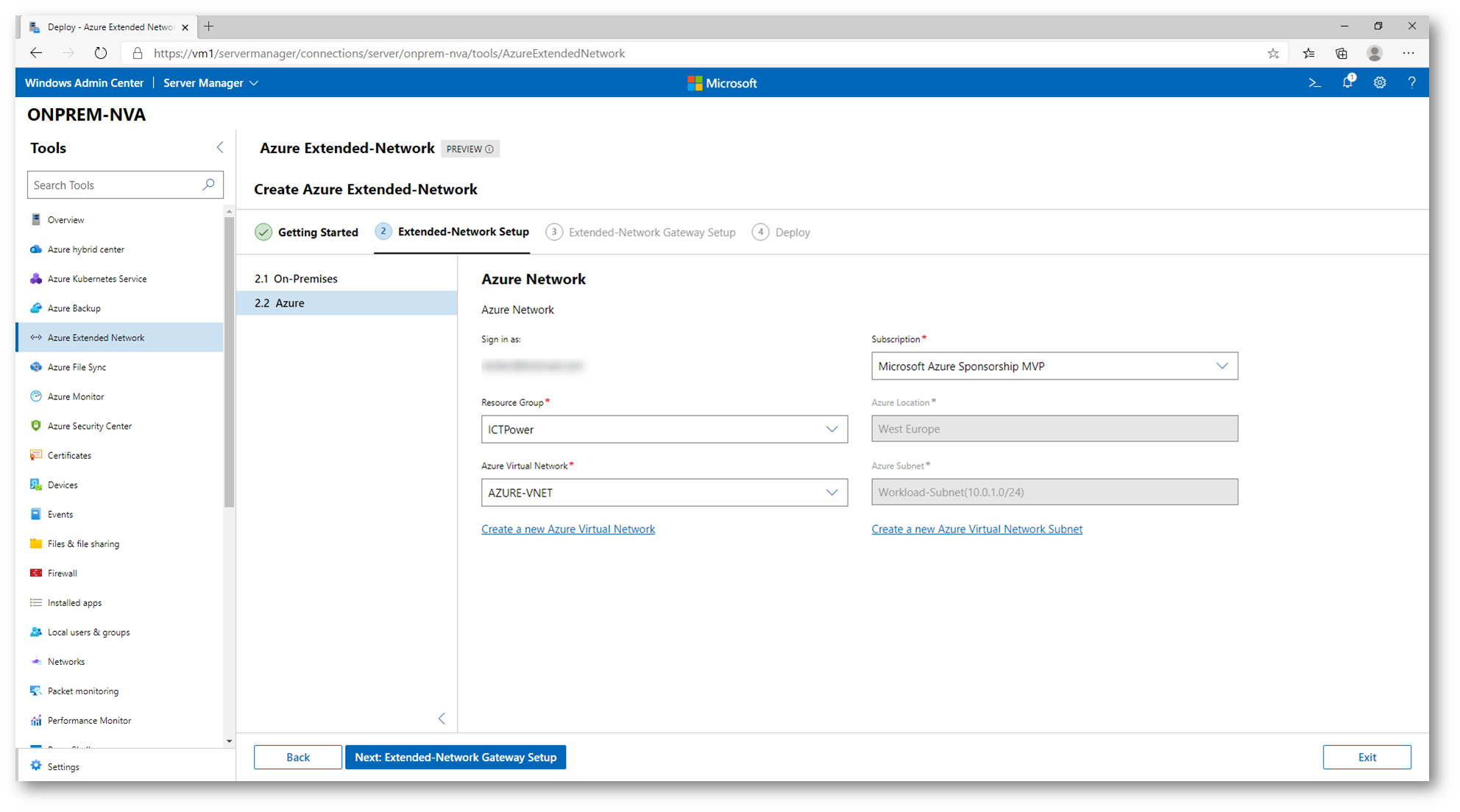Click the Exit button
The image size is (1460, 812).
tap(1367, 757)
